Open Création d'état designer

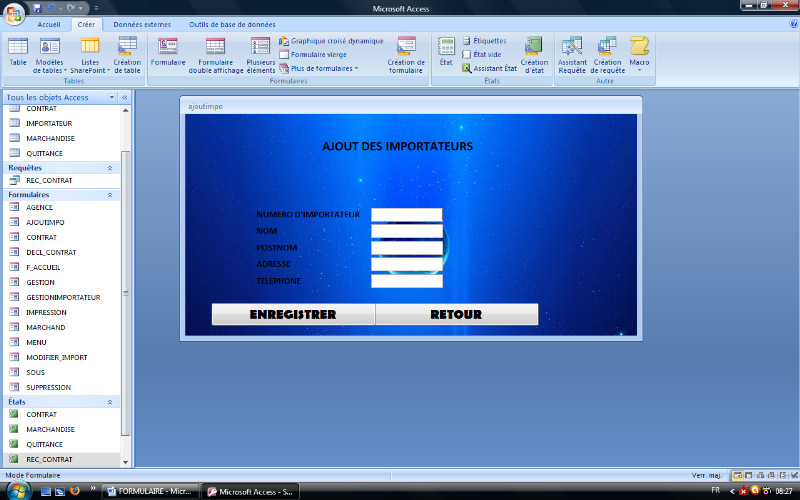(x=534, y=55)
